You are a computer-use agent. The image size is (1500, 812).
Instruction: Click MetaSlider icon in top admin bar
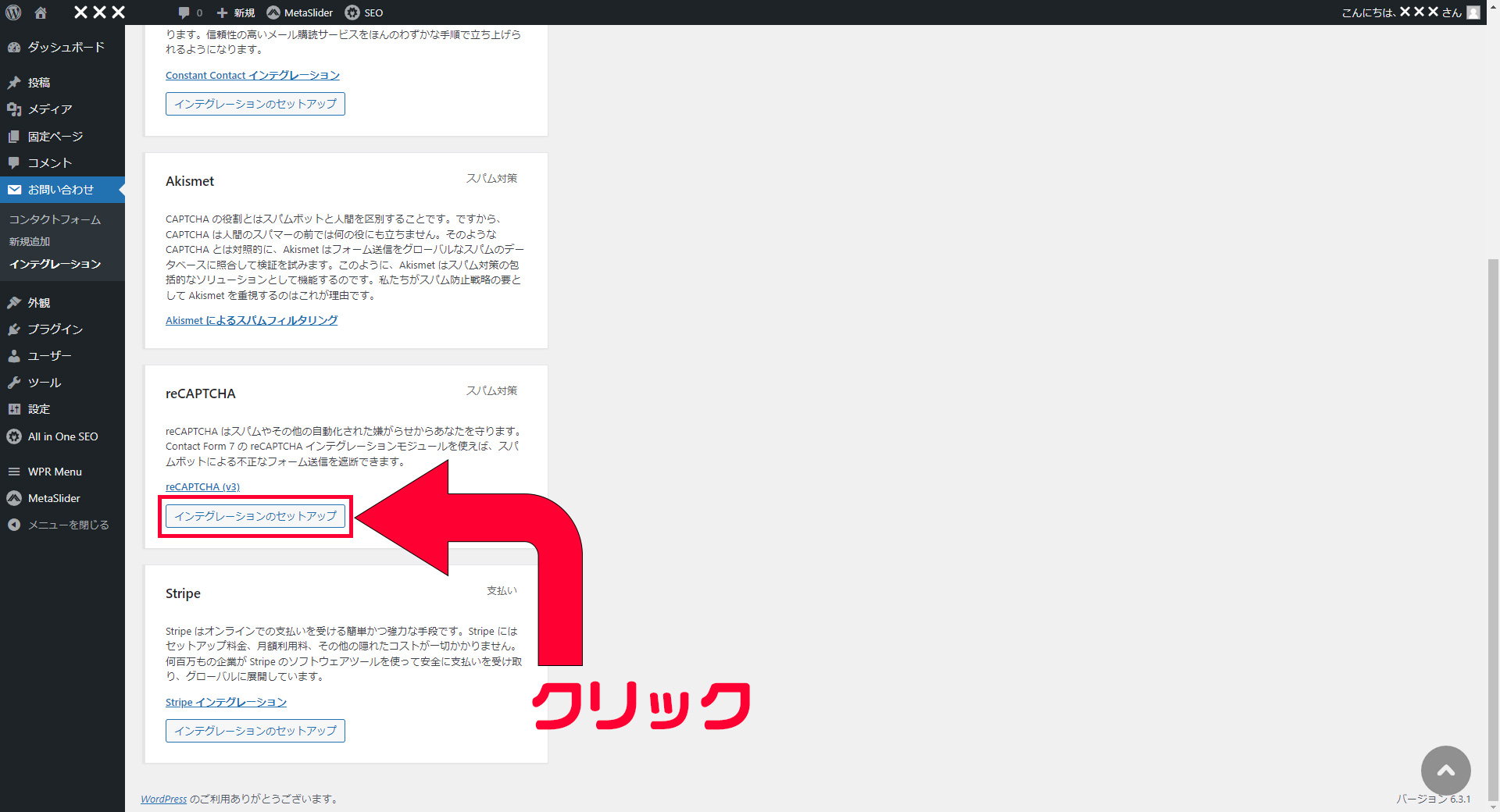[x=273, y=12]
